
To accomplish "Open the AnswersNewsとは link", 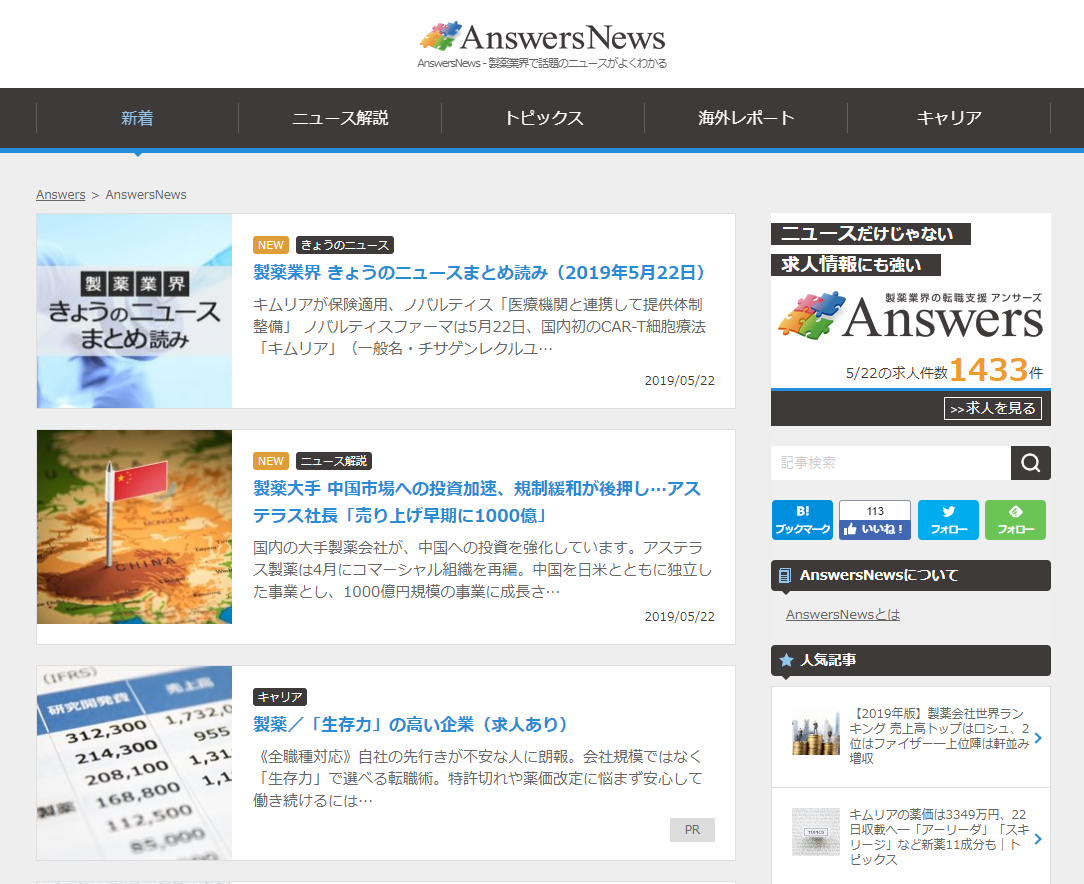I will 842,614.
